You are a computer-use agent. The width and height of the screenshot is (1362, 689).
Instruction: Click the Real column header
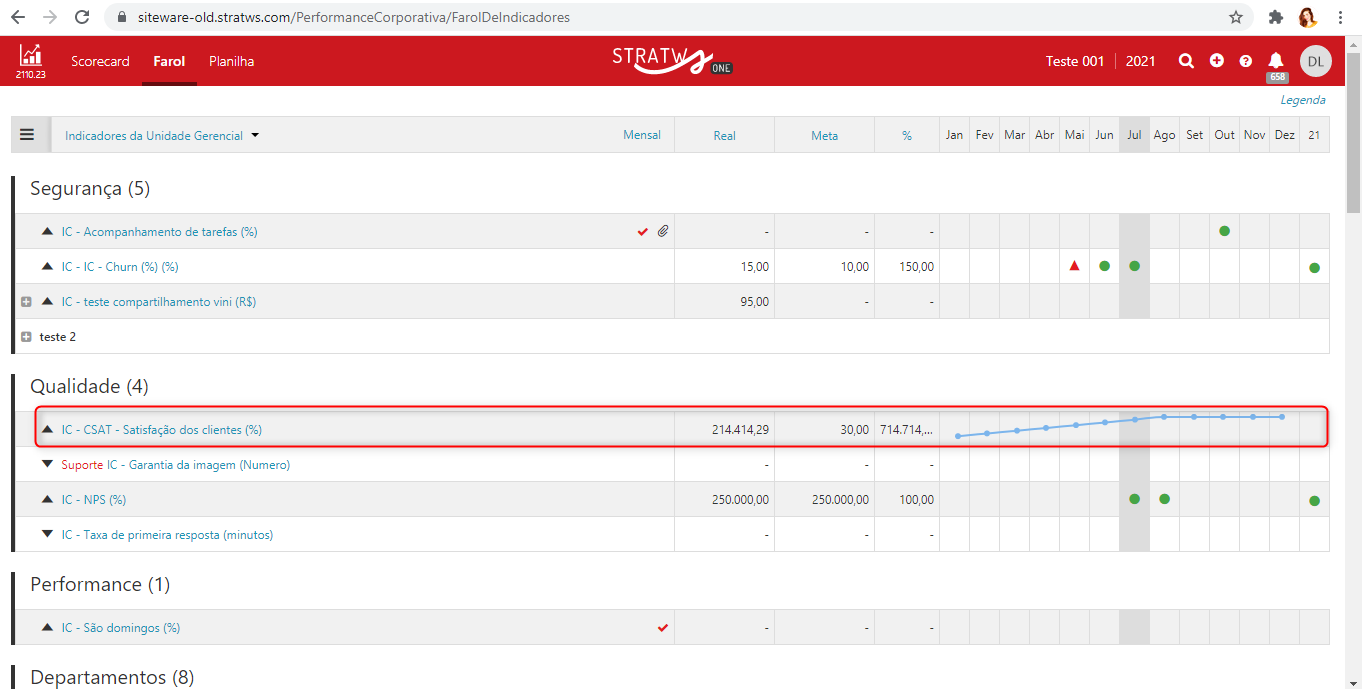coord(724,135)
